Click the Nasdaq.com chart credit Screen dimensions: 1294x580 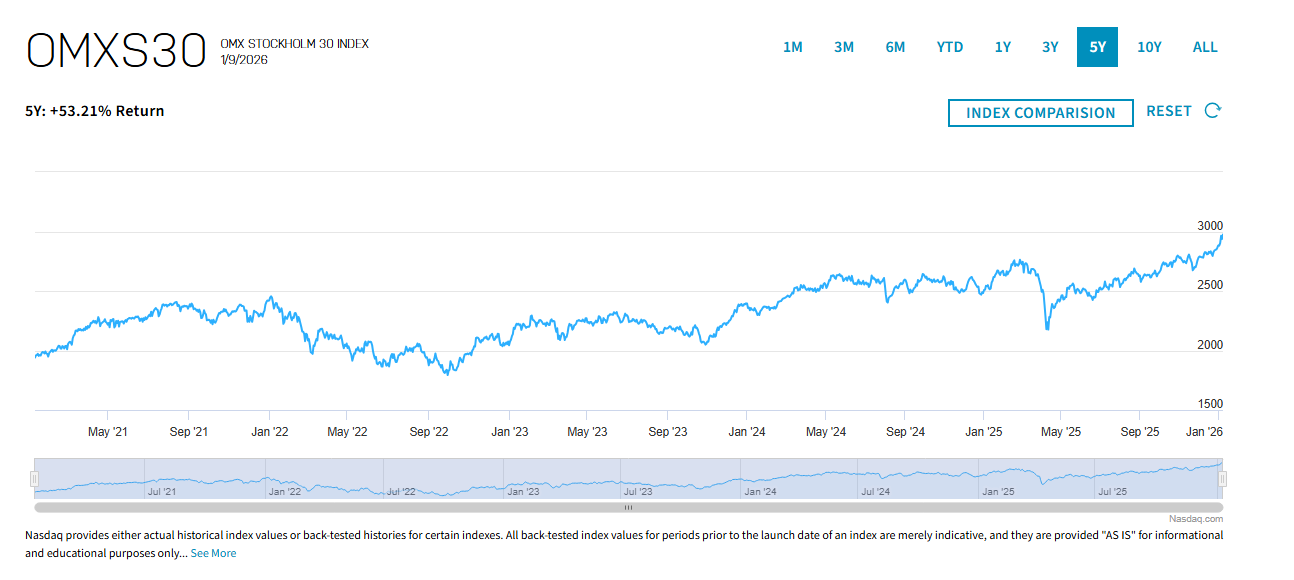[x=1195, y=519]
